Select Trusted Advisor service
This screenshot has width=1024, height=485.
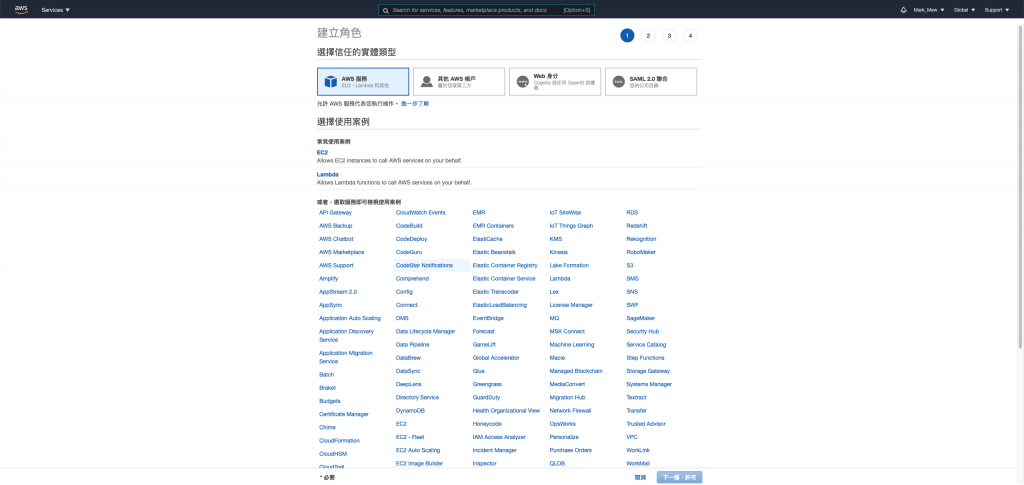[646, 424]
